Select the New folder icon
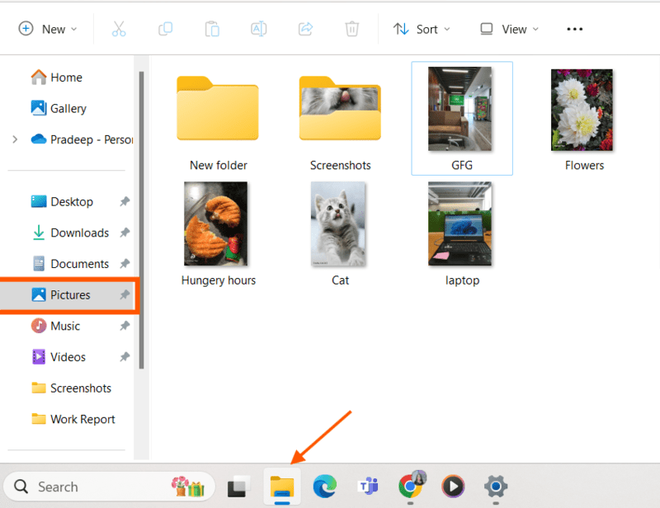 point(218,108)
